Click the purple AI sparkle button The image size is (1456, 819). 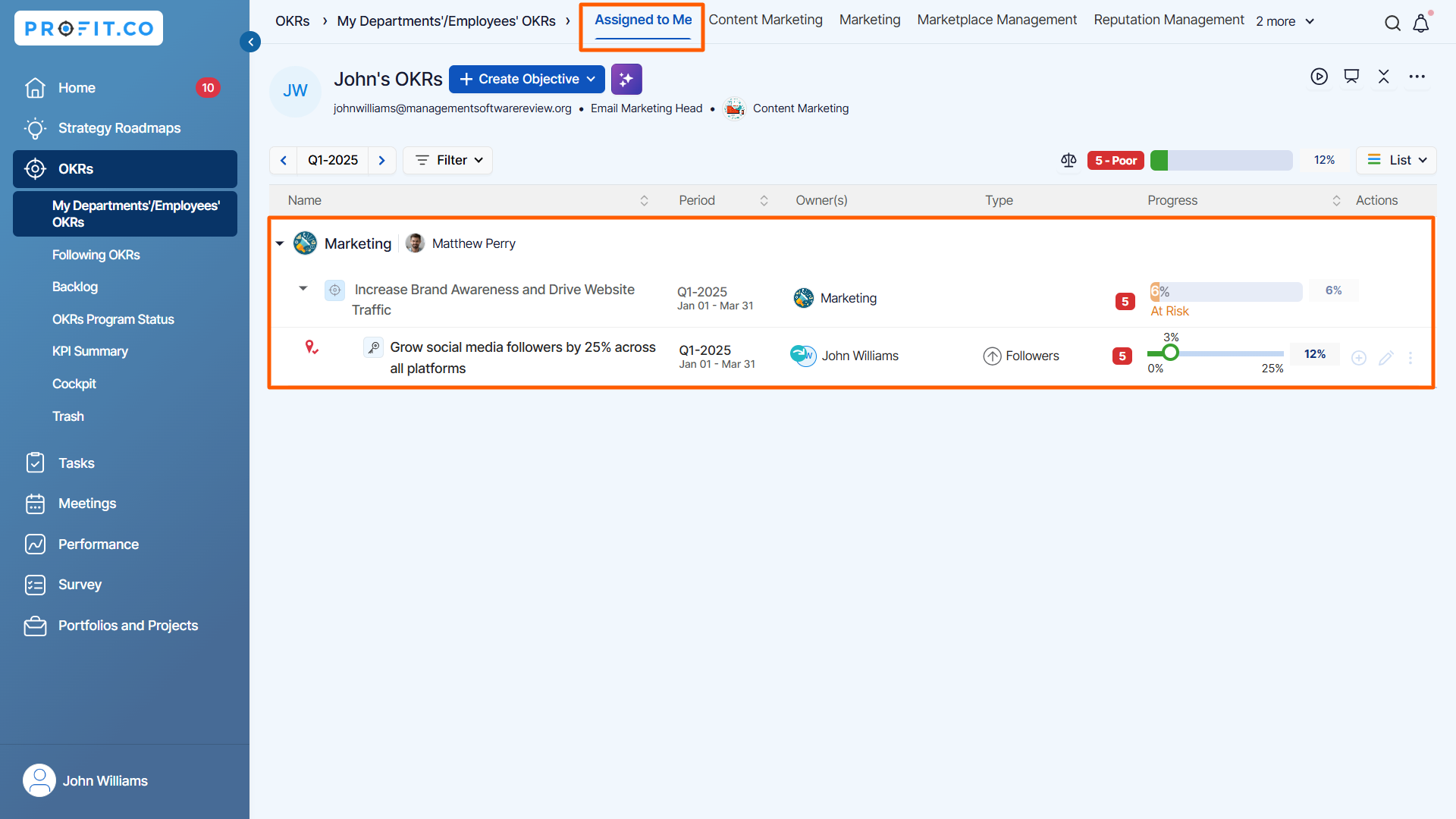click(626, 79)
